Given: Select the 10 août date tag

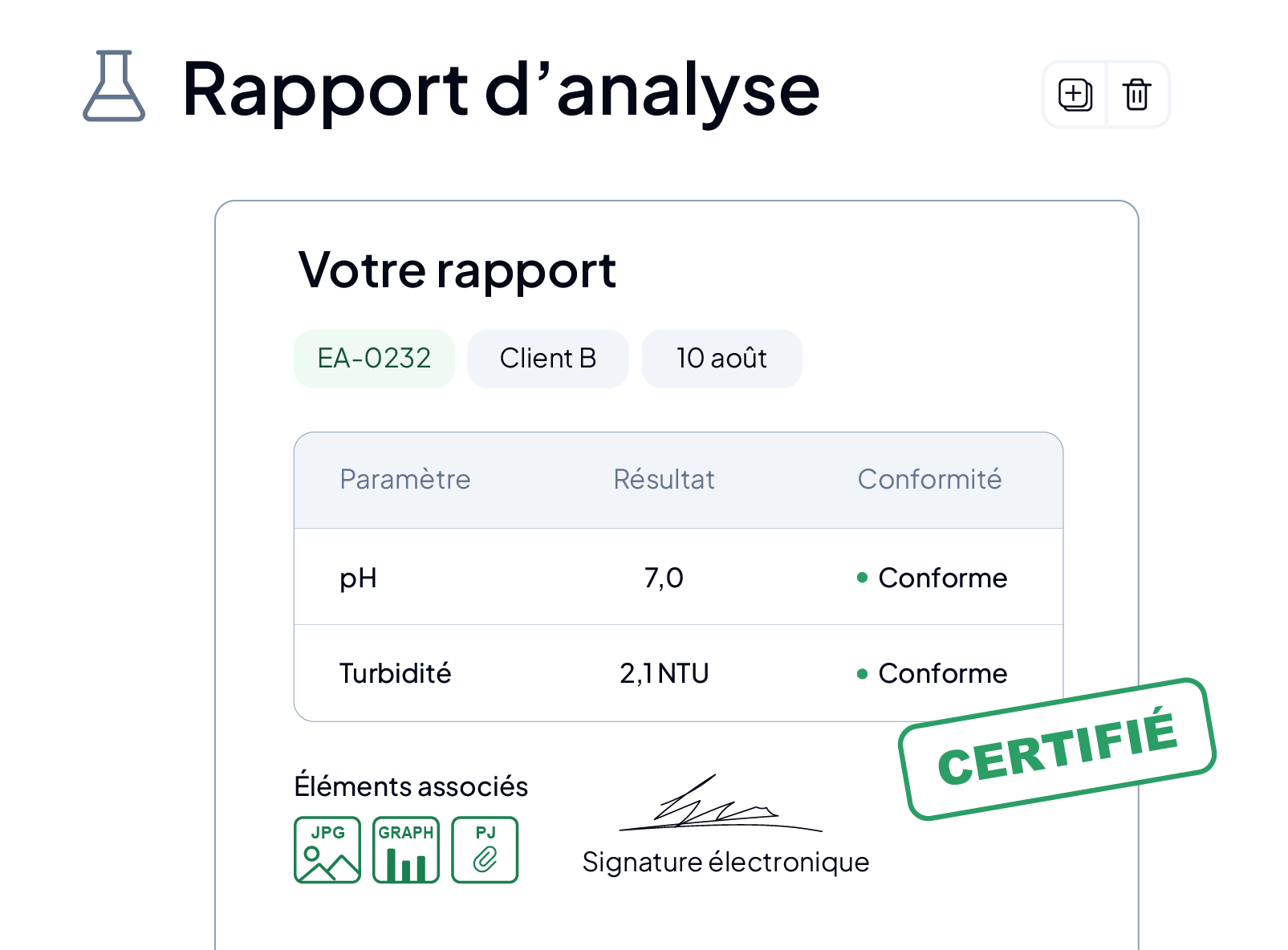Looking at the screenshot, I should tap(721, 359).
